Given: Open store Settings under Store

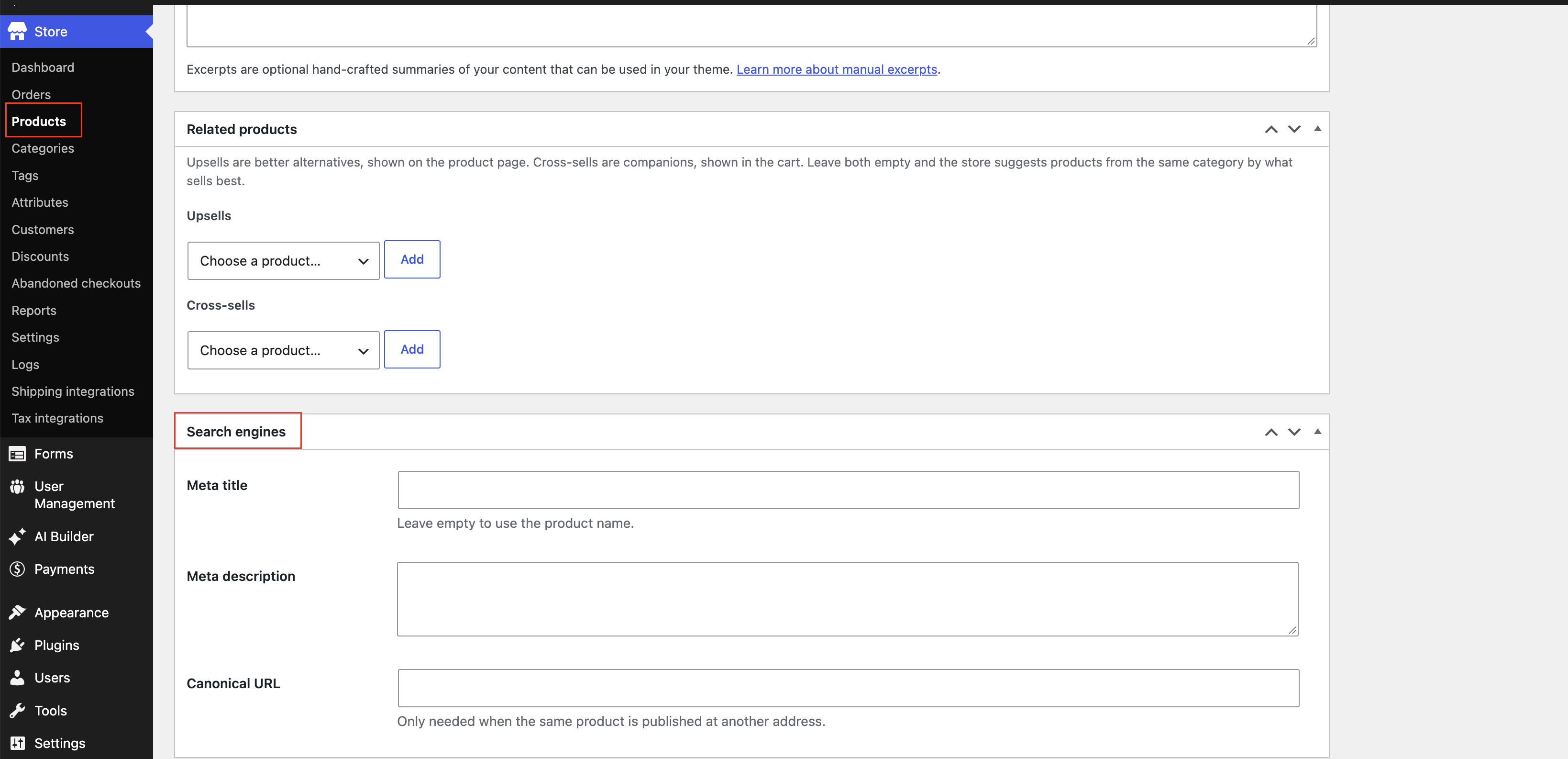Looking at the screenshot, I should 35,337.
